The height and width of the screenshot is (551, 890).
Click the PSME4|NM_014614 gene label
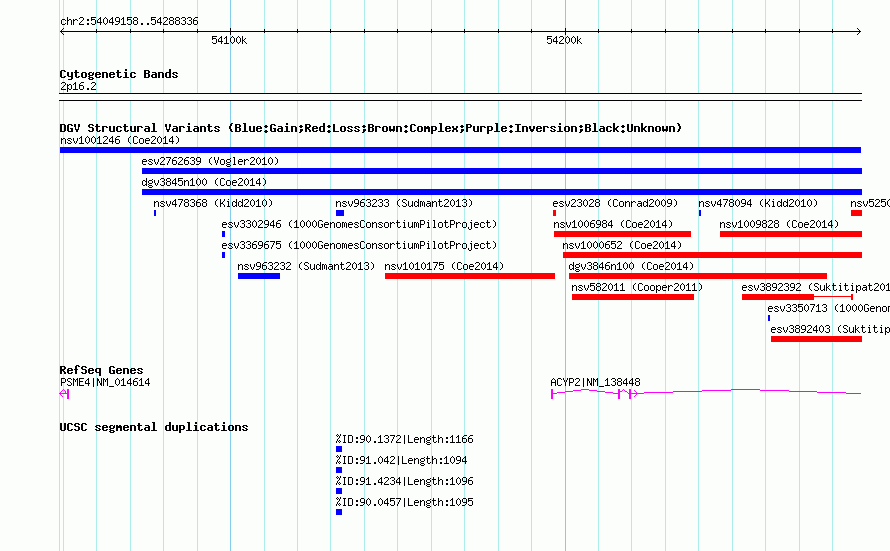tap(105, 382)
